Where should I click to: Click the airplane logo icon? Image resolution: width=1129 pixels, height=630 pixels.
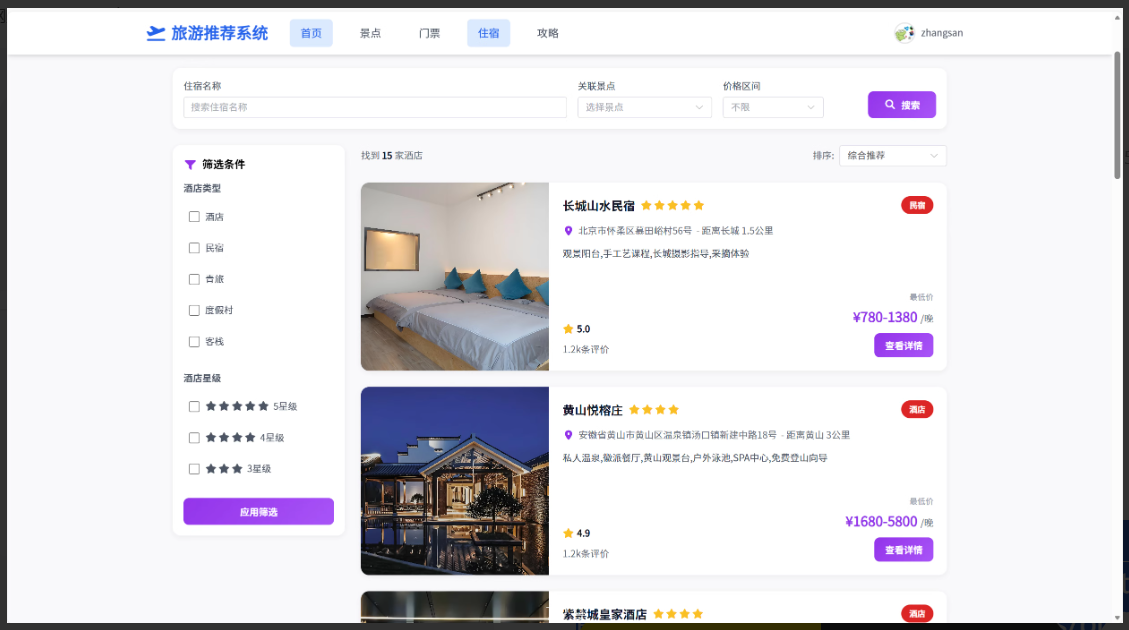(156, 33)
